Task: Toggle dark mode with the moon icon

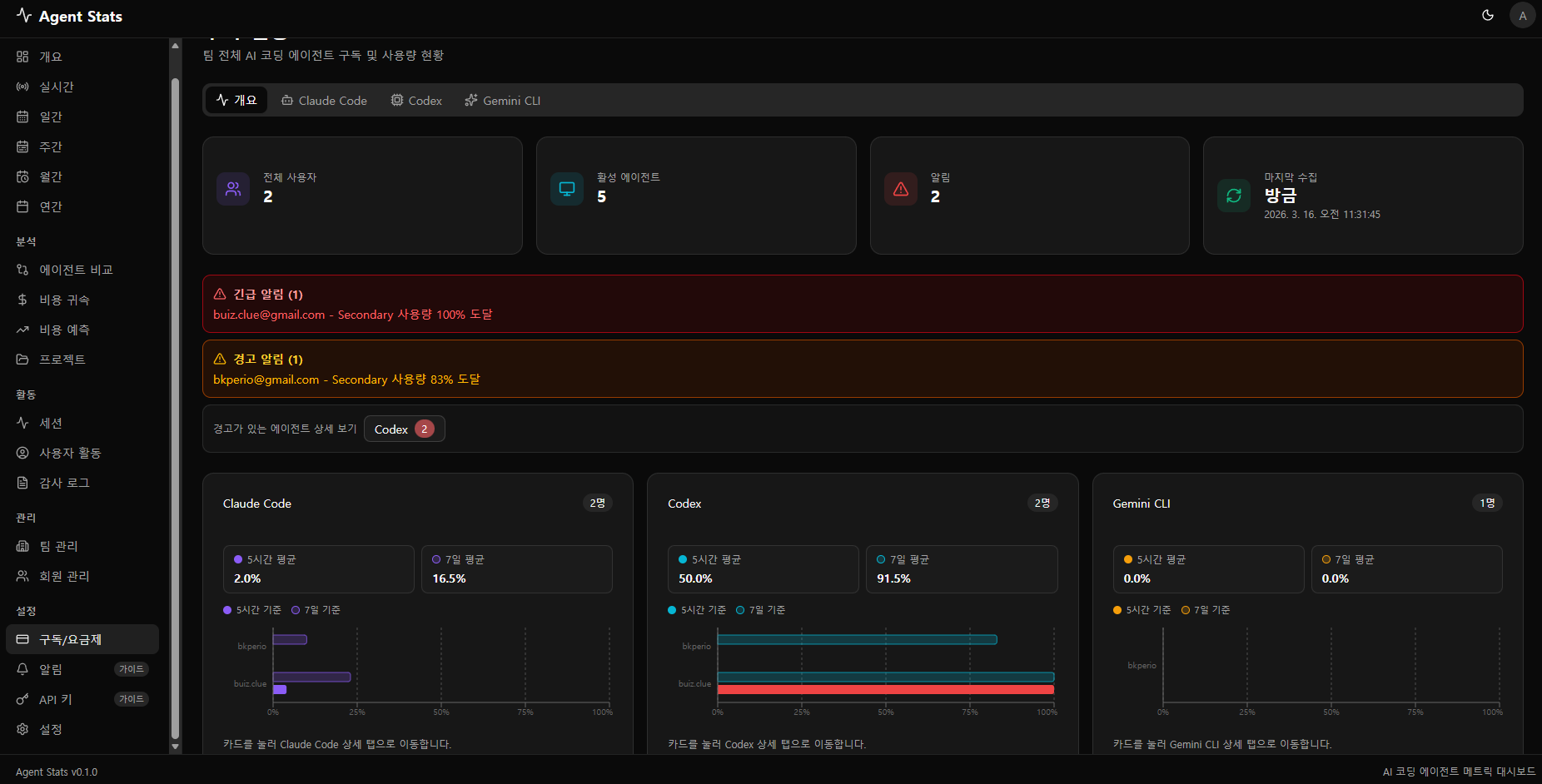Action: (1488, 16)
